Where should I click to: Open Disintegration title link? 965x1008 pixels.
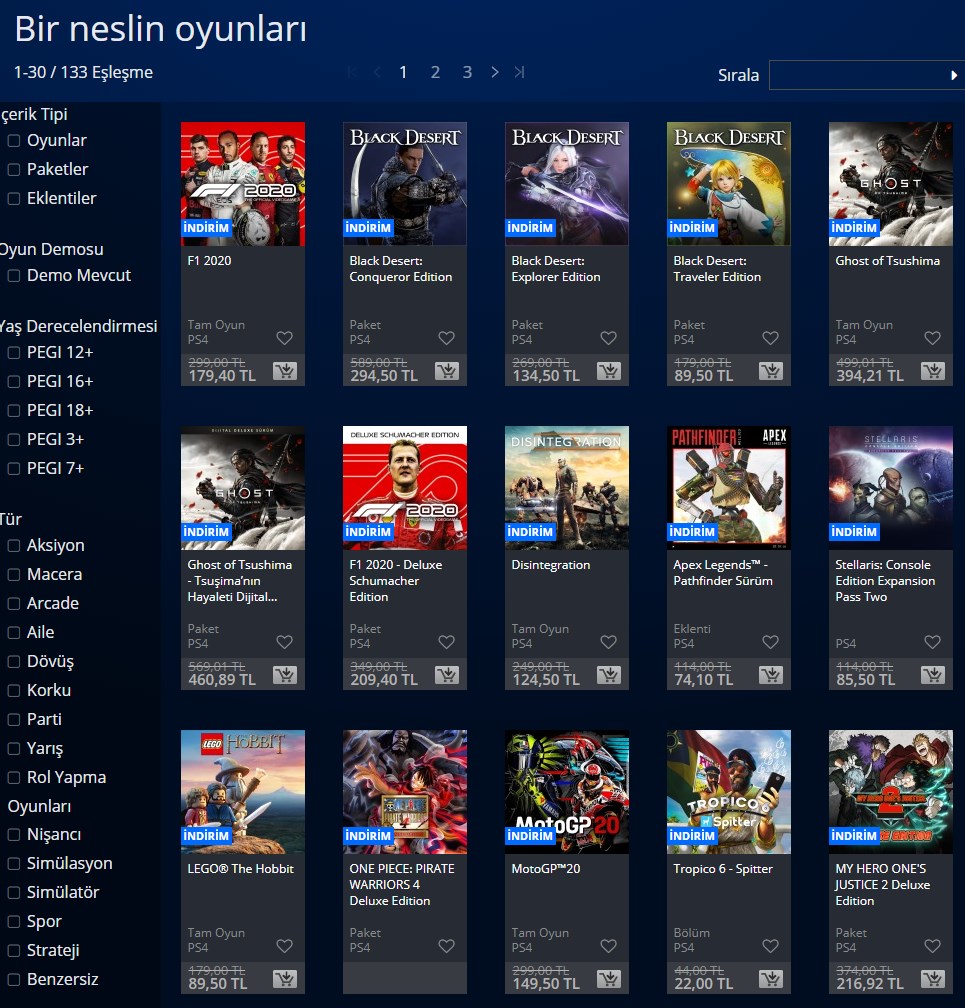click(550, 564)
